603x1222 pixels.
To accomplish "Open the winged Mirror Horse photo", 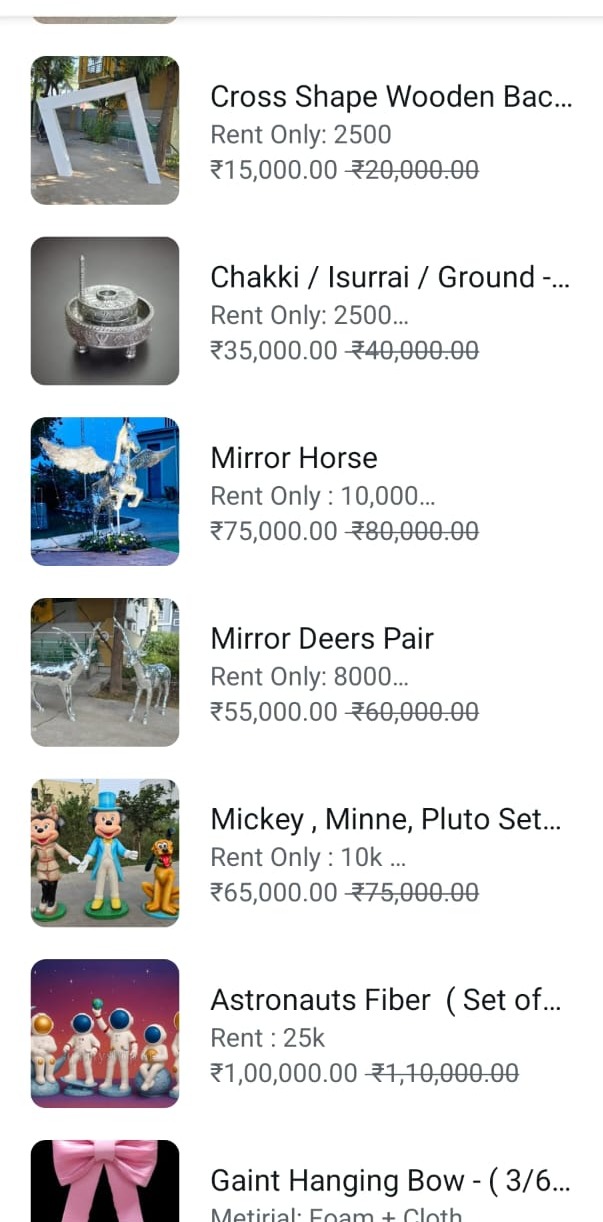I will click(x=105, y=491).
